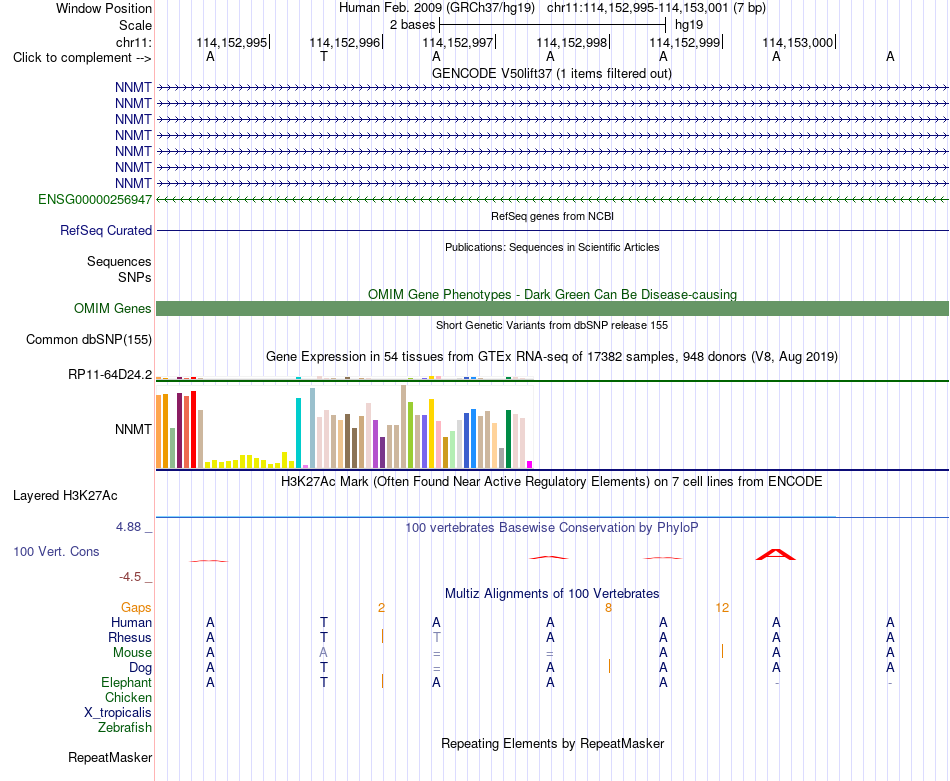Click the NNMT label beside GTEx bar chart
The height and width of the screenshot is (781, 950).
(133, 429)
